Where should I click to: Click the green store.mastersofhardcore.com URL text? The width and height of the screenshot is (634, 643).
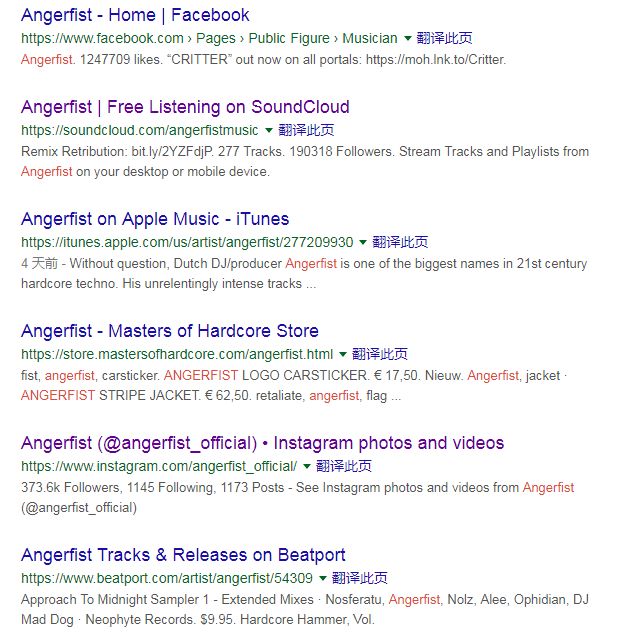177,354
